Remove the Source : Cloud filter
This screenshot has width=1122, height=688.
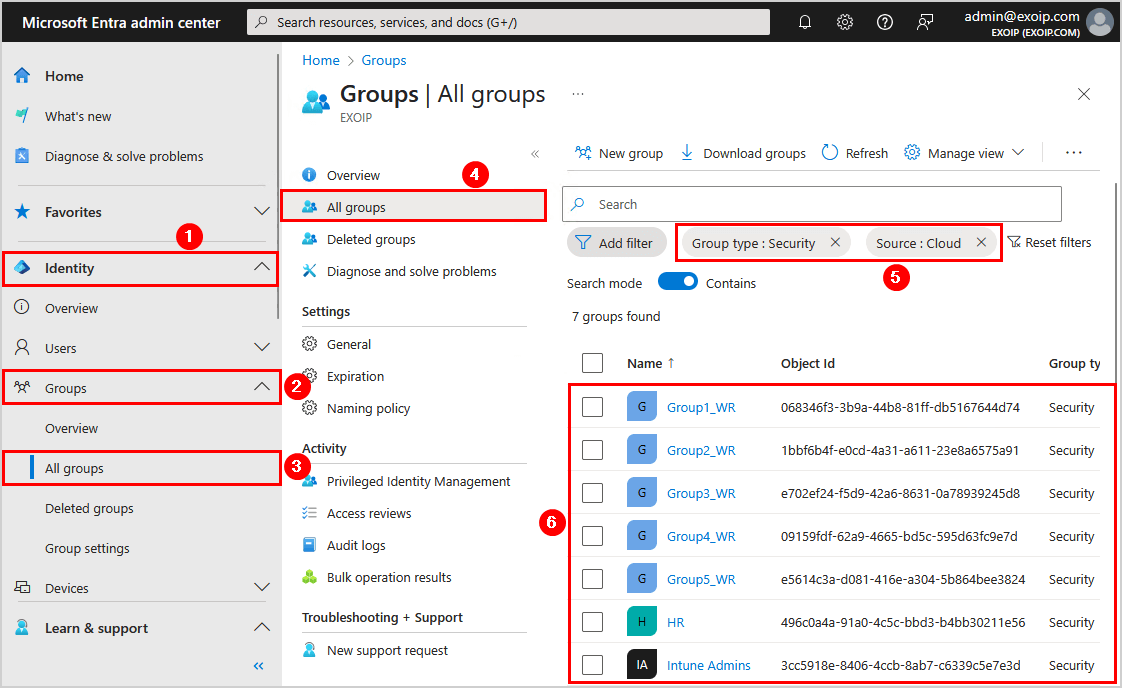click(981, 243)
